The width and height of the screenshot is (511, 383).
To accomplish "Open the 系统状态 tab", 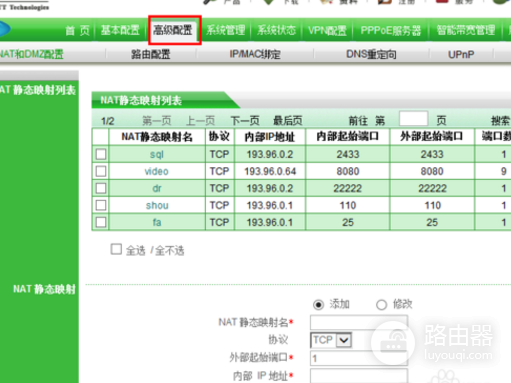I will pyautogui.click(x=276, y=30).
